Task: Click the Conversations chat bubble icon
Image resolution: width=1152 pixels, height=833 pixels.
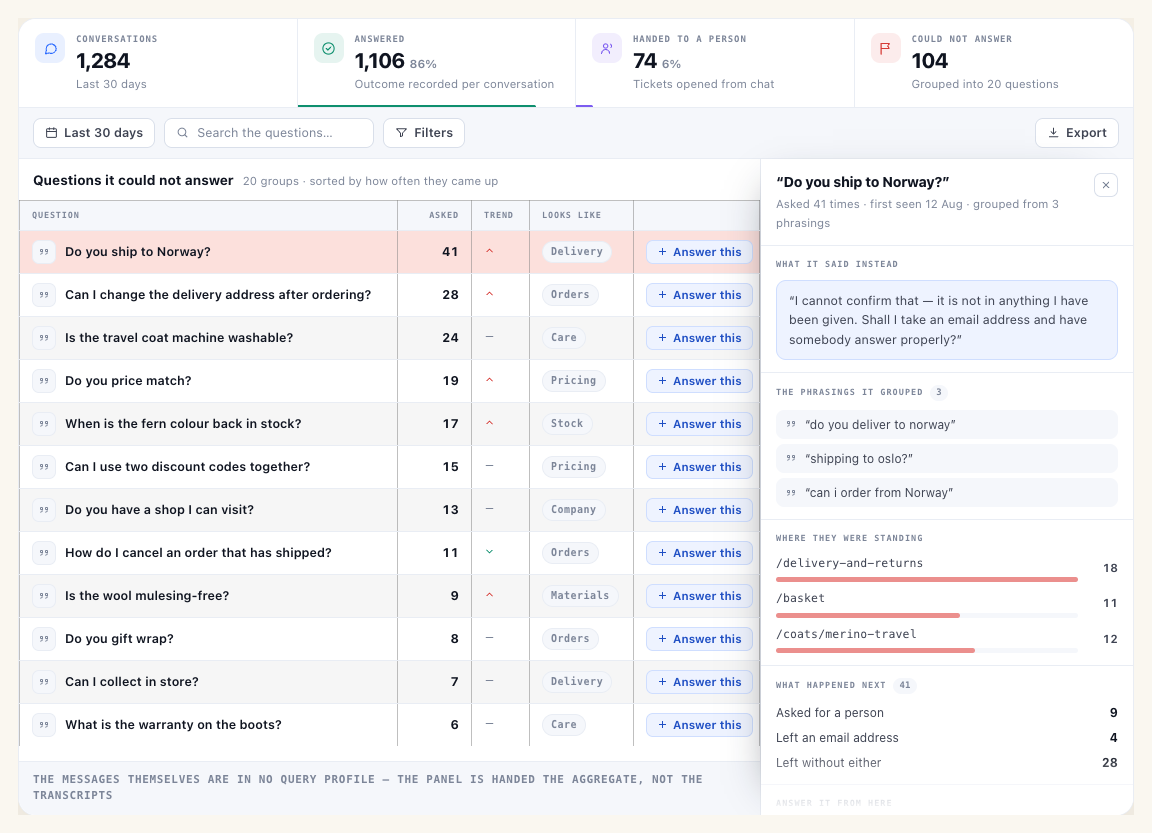Action: [50, 48]
